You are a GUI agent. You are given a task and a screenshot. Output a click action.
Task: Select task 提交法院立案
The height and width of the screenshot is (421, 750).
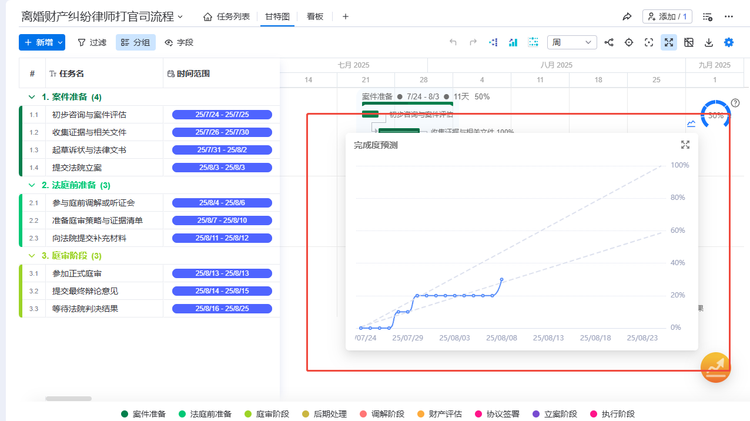pos(77,168)
